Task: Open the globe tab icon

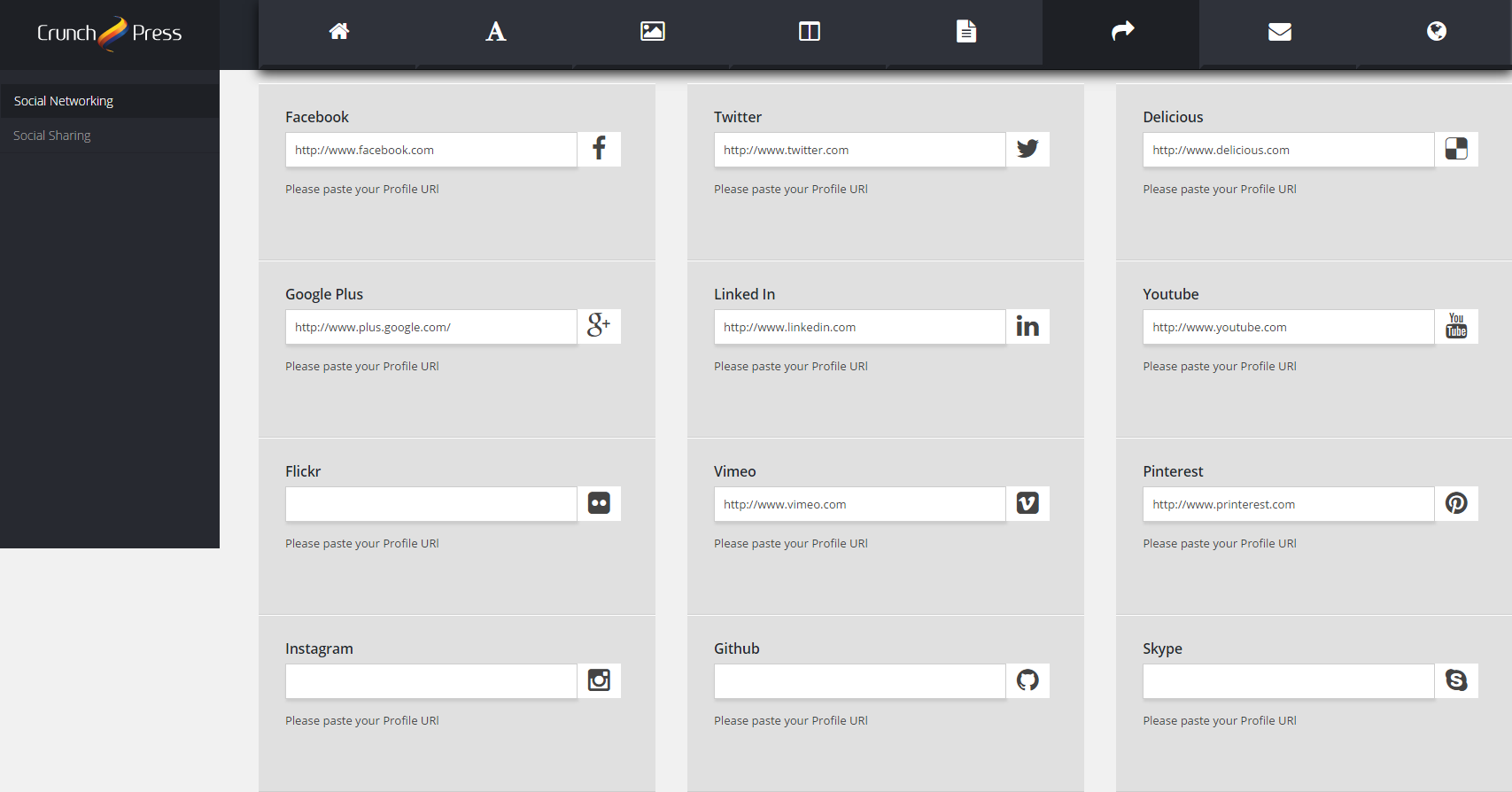Action: [1437, 32]
